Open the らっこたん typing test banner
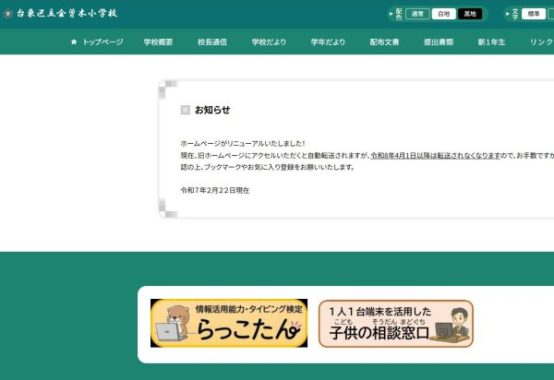Viewport: 554px width, 380px height. (229, 323)
